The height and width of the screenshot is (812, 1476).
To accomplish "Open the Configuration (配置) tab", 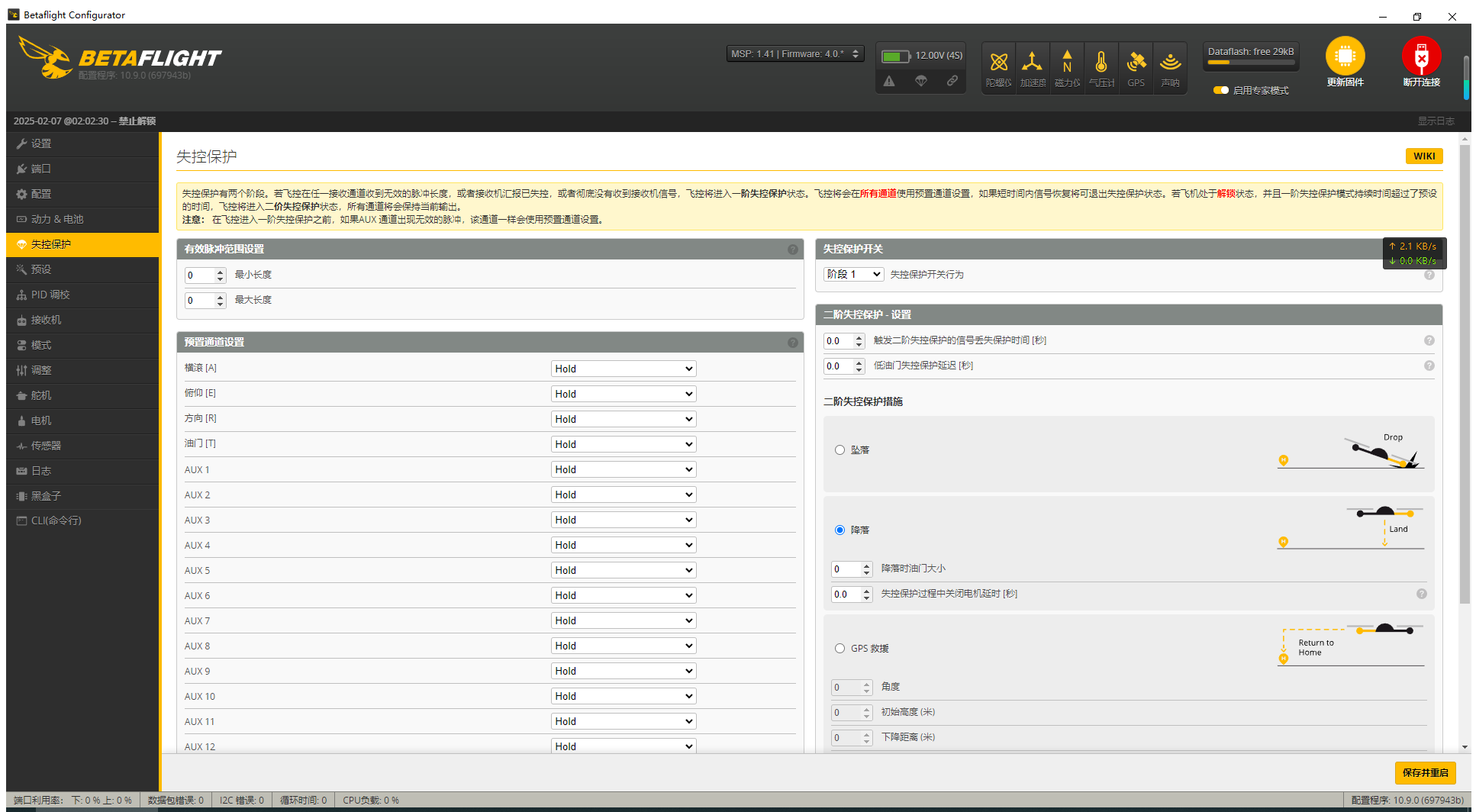I will coord(82,194).
